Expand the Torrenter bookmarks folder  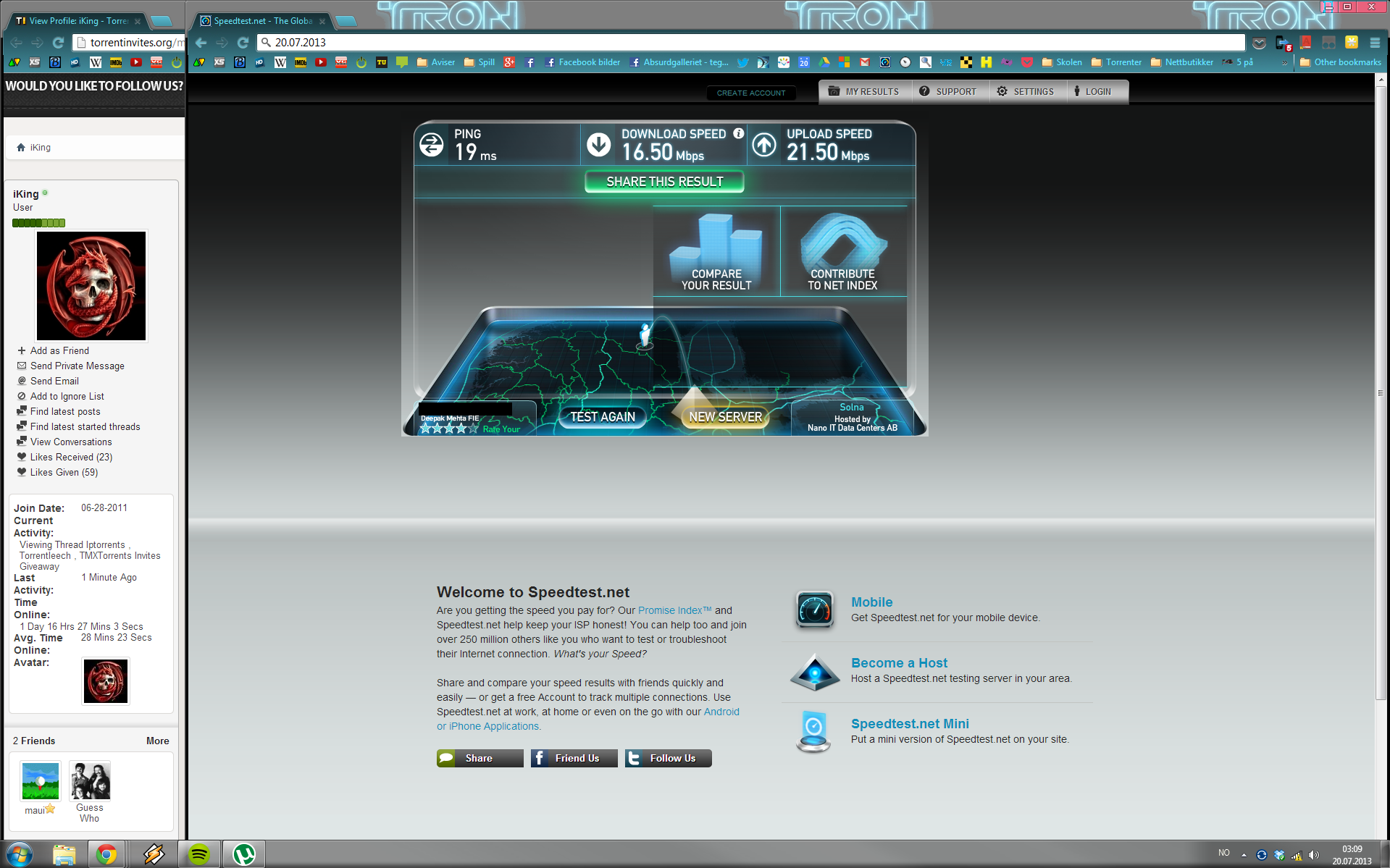pyautogui.click(x=1116, y=62)
